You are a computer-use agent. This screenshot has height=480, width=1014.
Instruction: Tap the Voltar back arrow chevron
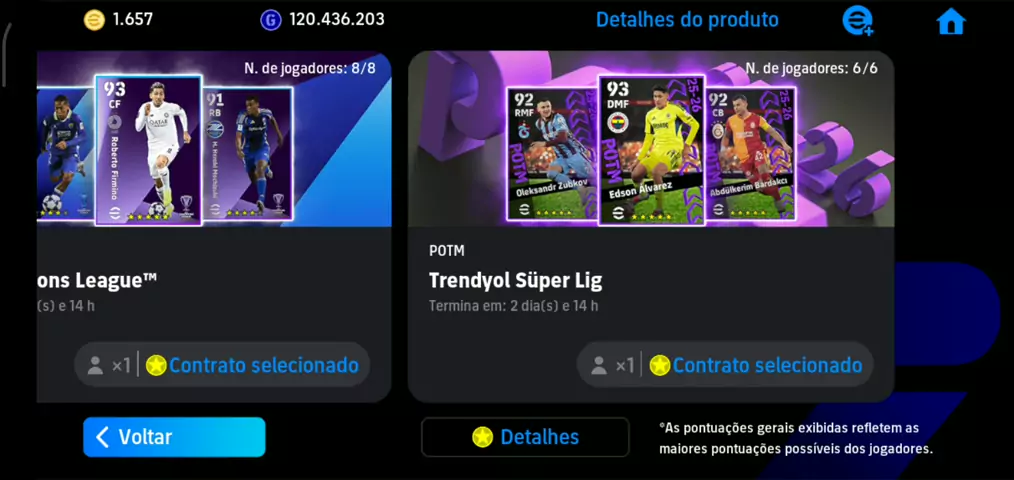point(102,437)
